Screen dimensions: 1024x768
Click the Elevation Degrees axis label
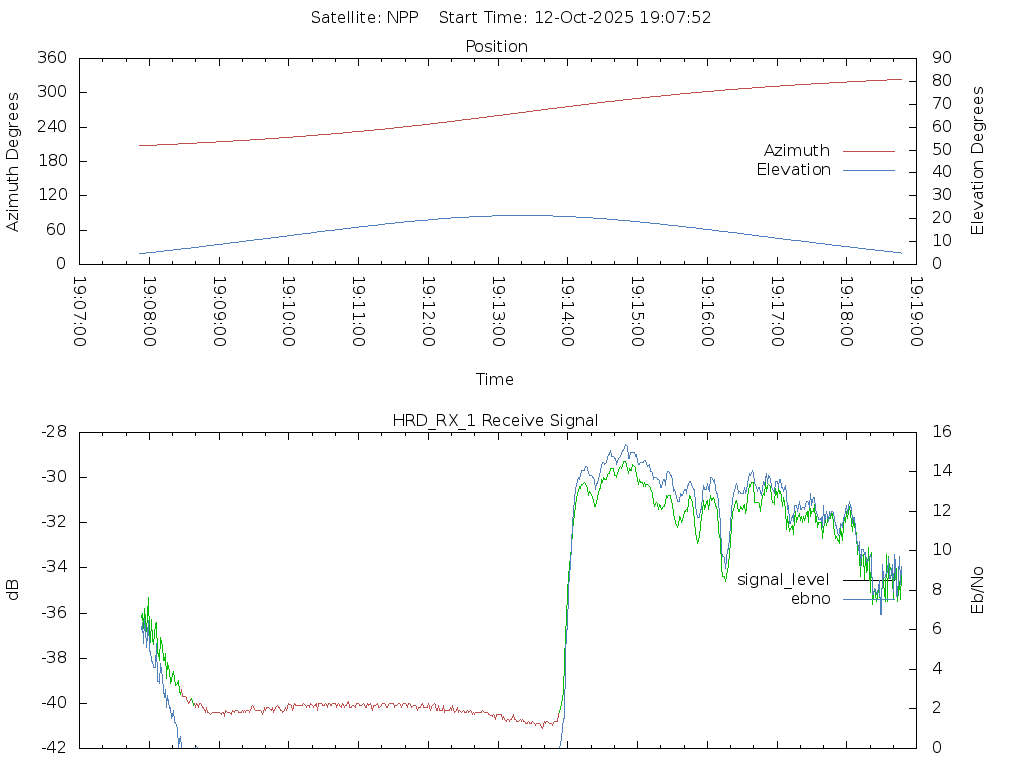pyautogui.click(x=978, y=161)
